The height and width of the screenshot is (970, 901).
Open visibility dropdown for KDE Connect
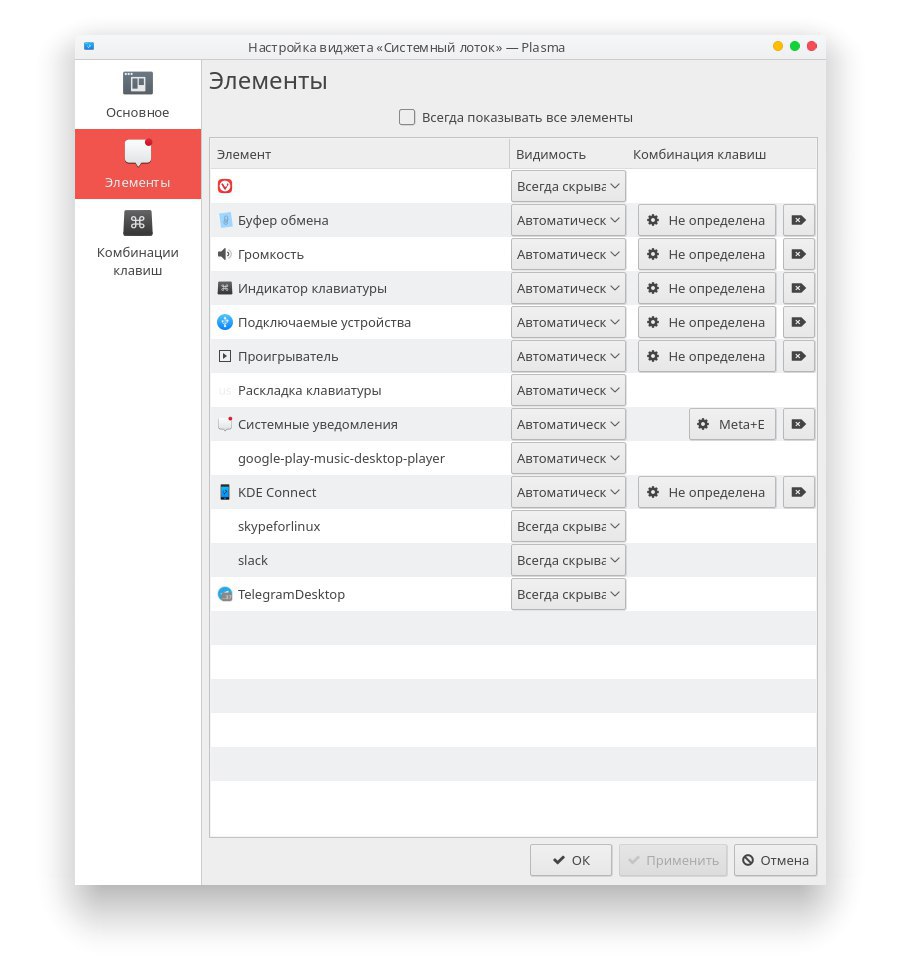pyautogui.click(x=568, y=492)
